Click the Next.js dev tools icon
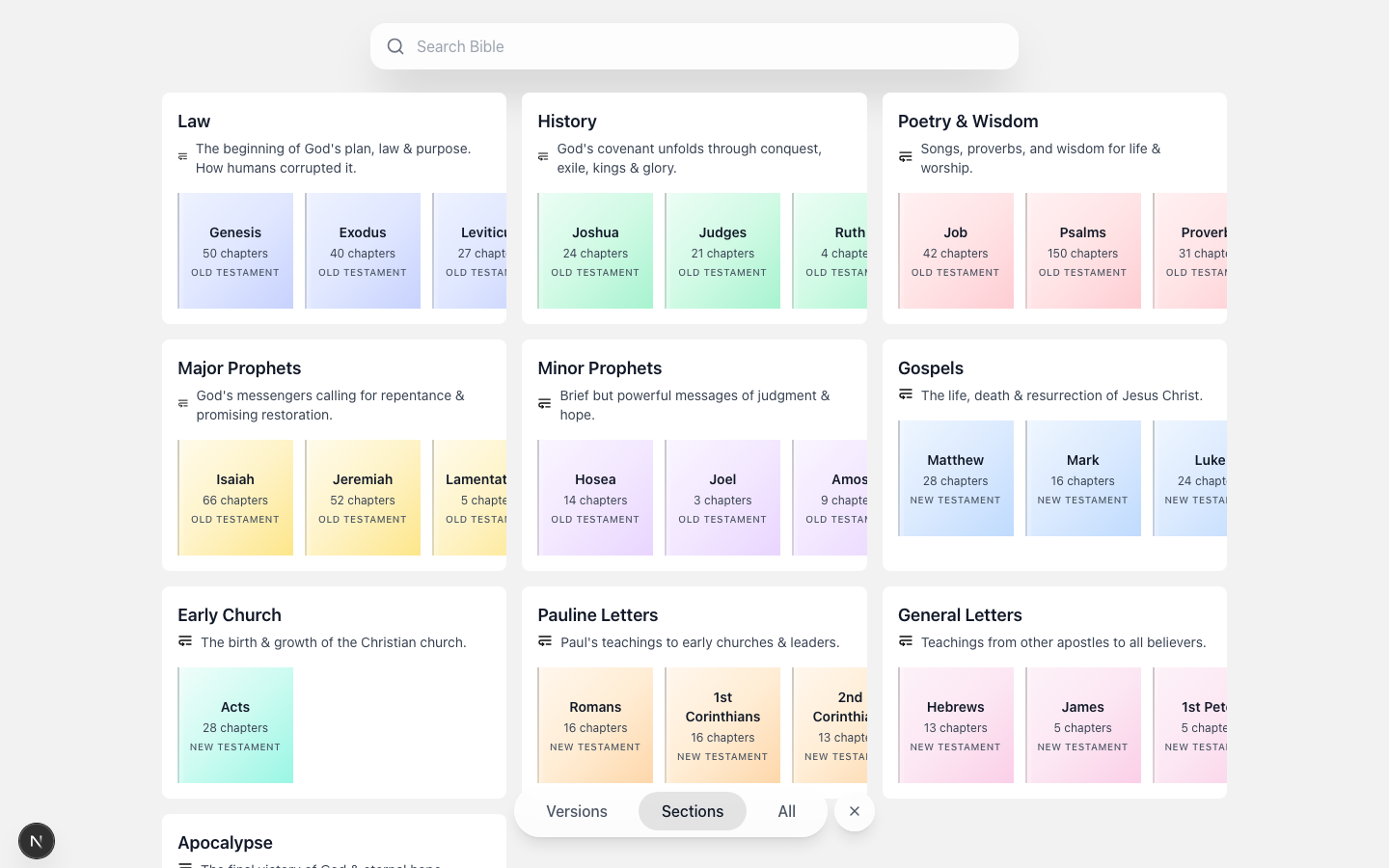 tap(37, 841)
